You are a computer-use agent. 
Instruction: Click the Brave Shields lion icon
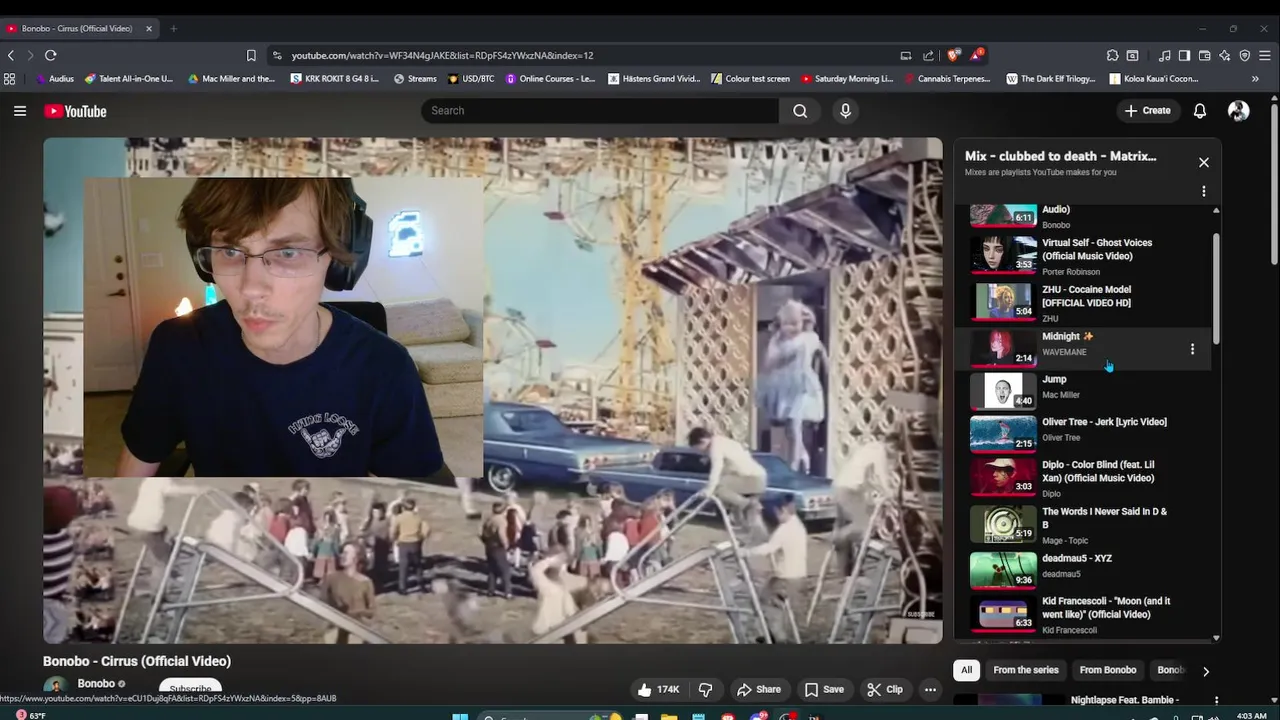click(x=954, y=55)
